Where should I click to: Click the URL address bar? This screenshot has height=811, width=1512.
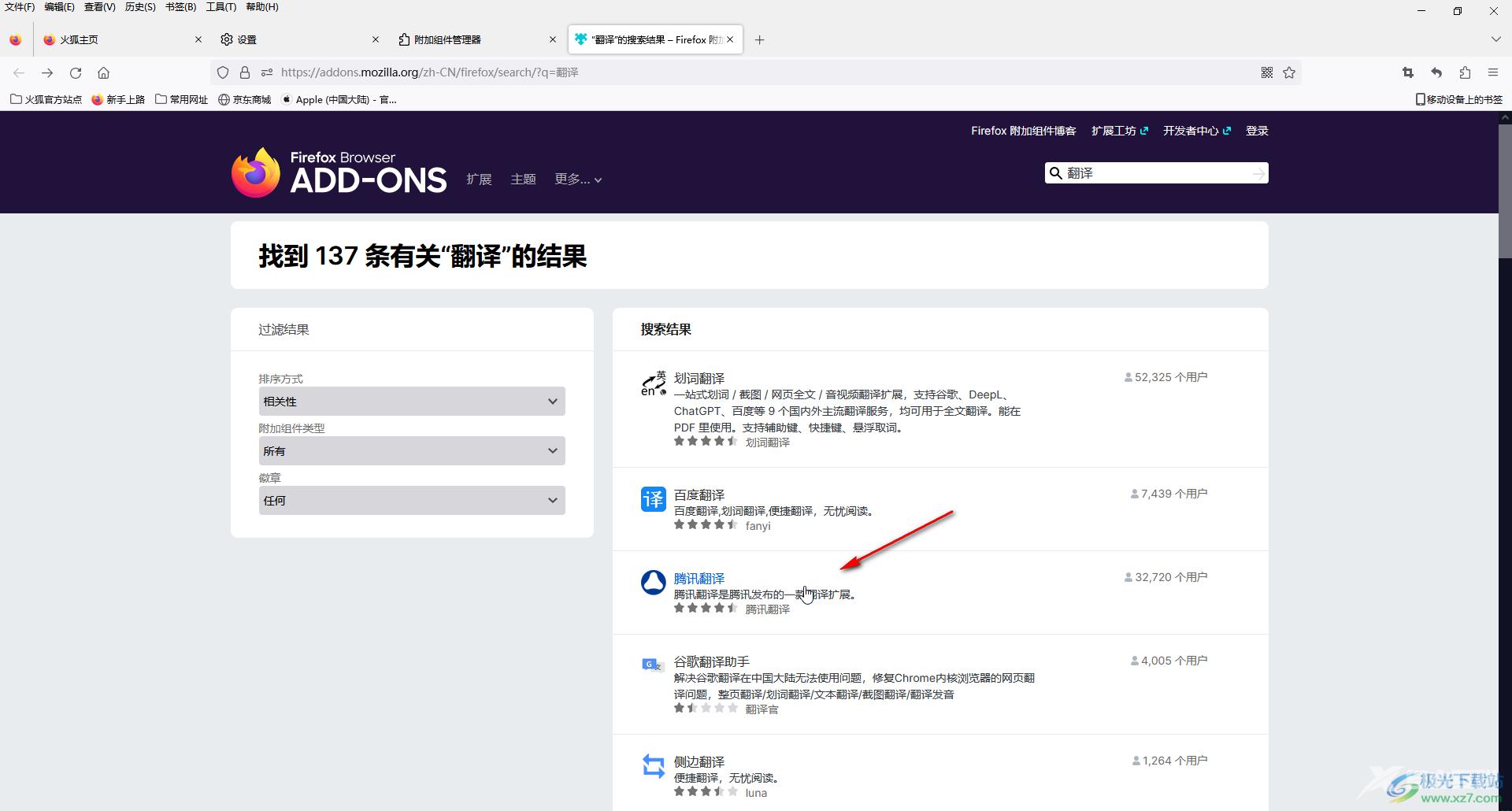[x=756, y=72]
